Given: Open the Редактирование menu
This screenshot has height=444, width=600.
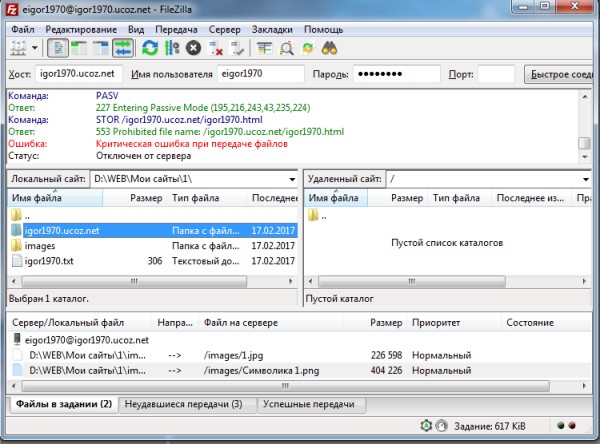Looking at the screenshot, I should coord(81,29).
